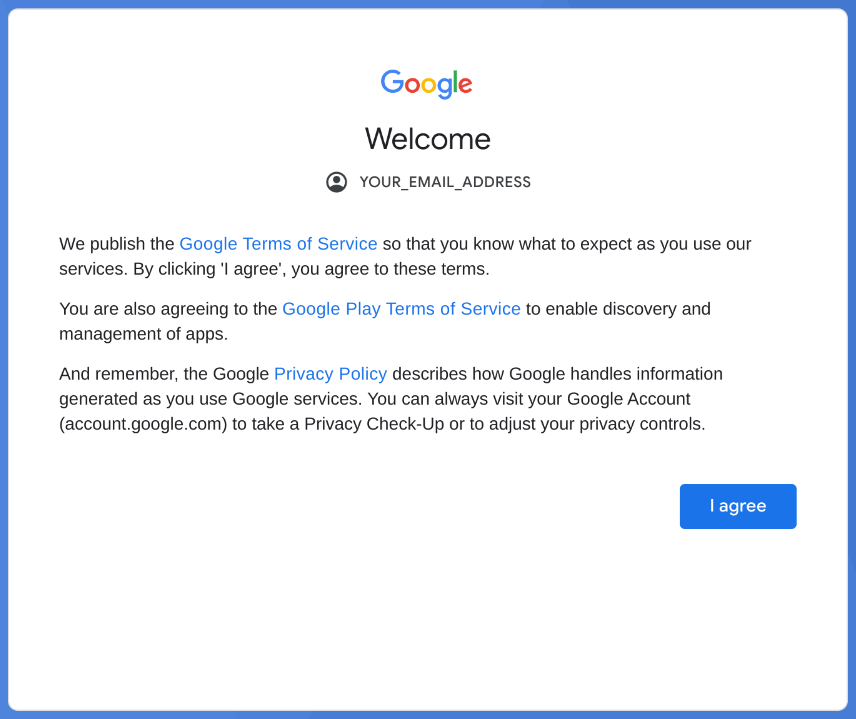
Task: Confirm with the I agree button
Action: click(738, 506)
